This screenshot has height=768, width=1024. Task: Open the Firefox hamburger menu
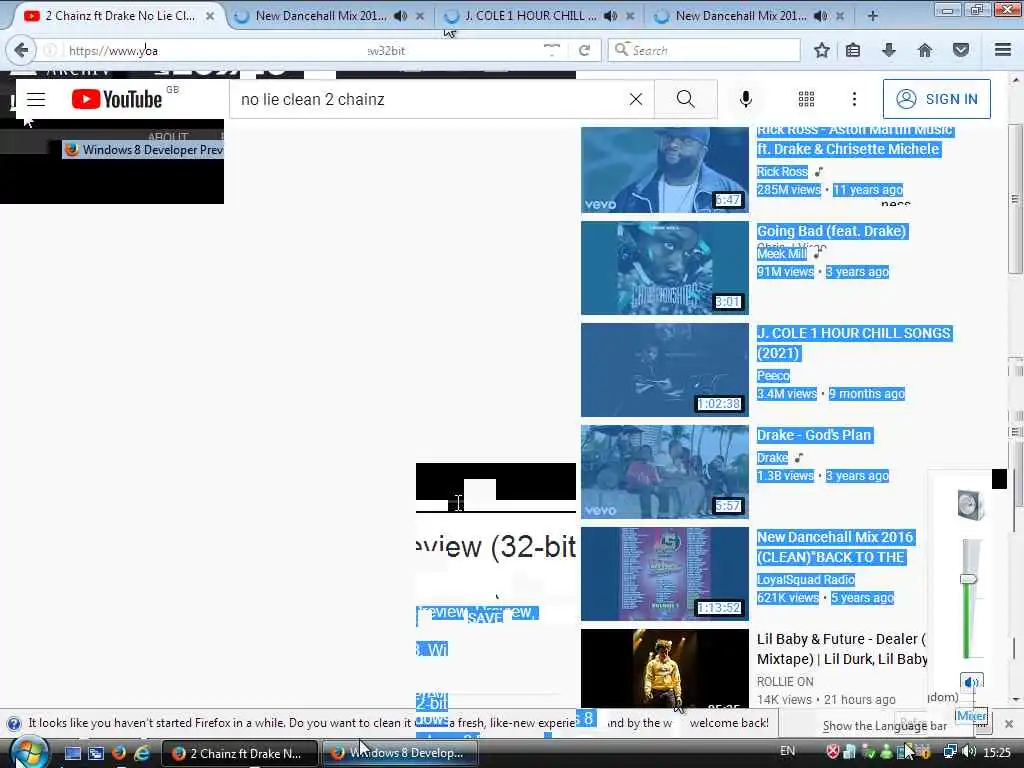click(1003, 50)
